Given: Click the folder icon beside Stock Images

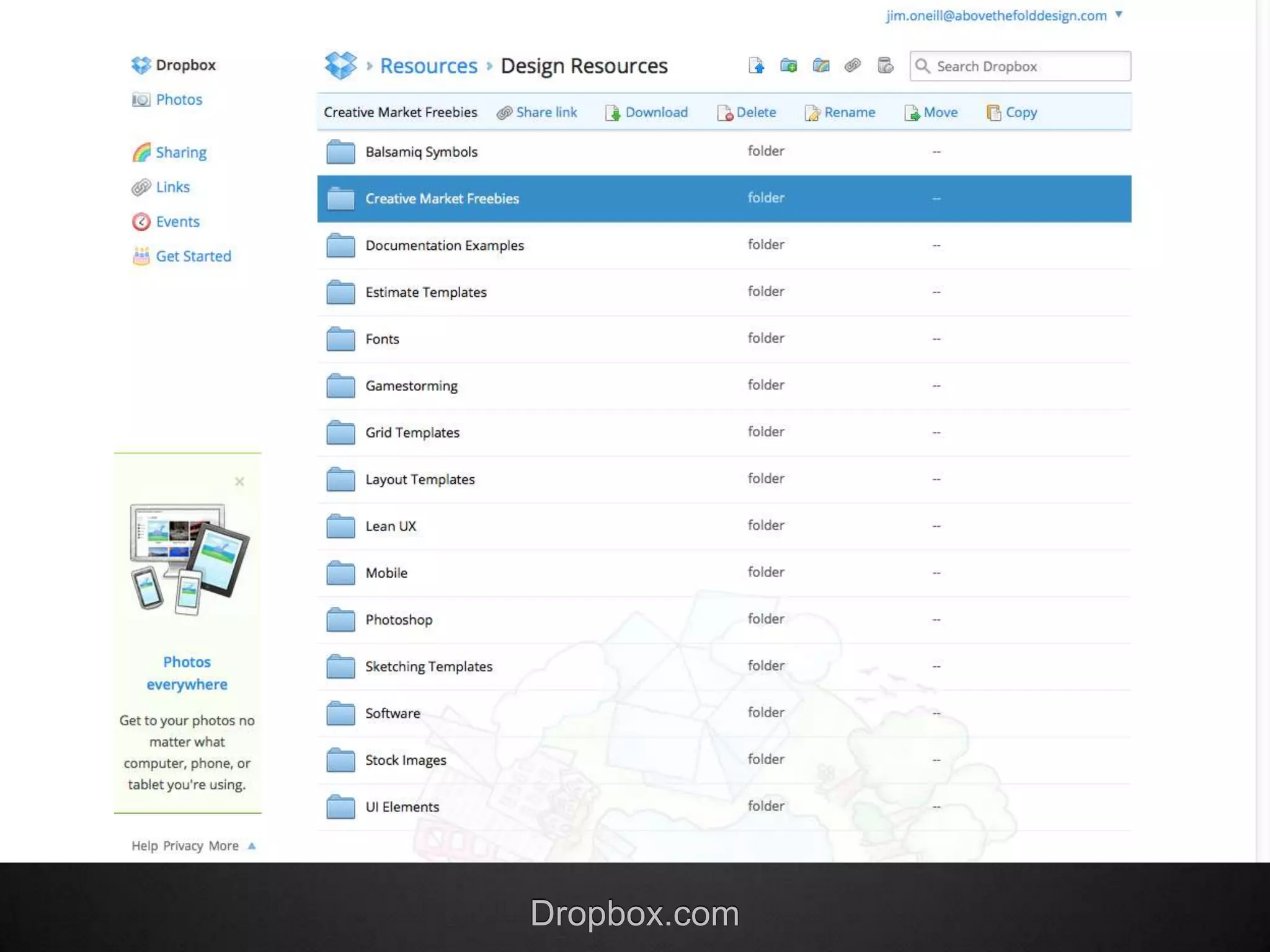Looking at the screenshot, I should 340,760.
